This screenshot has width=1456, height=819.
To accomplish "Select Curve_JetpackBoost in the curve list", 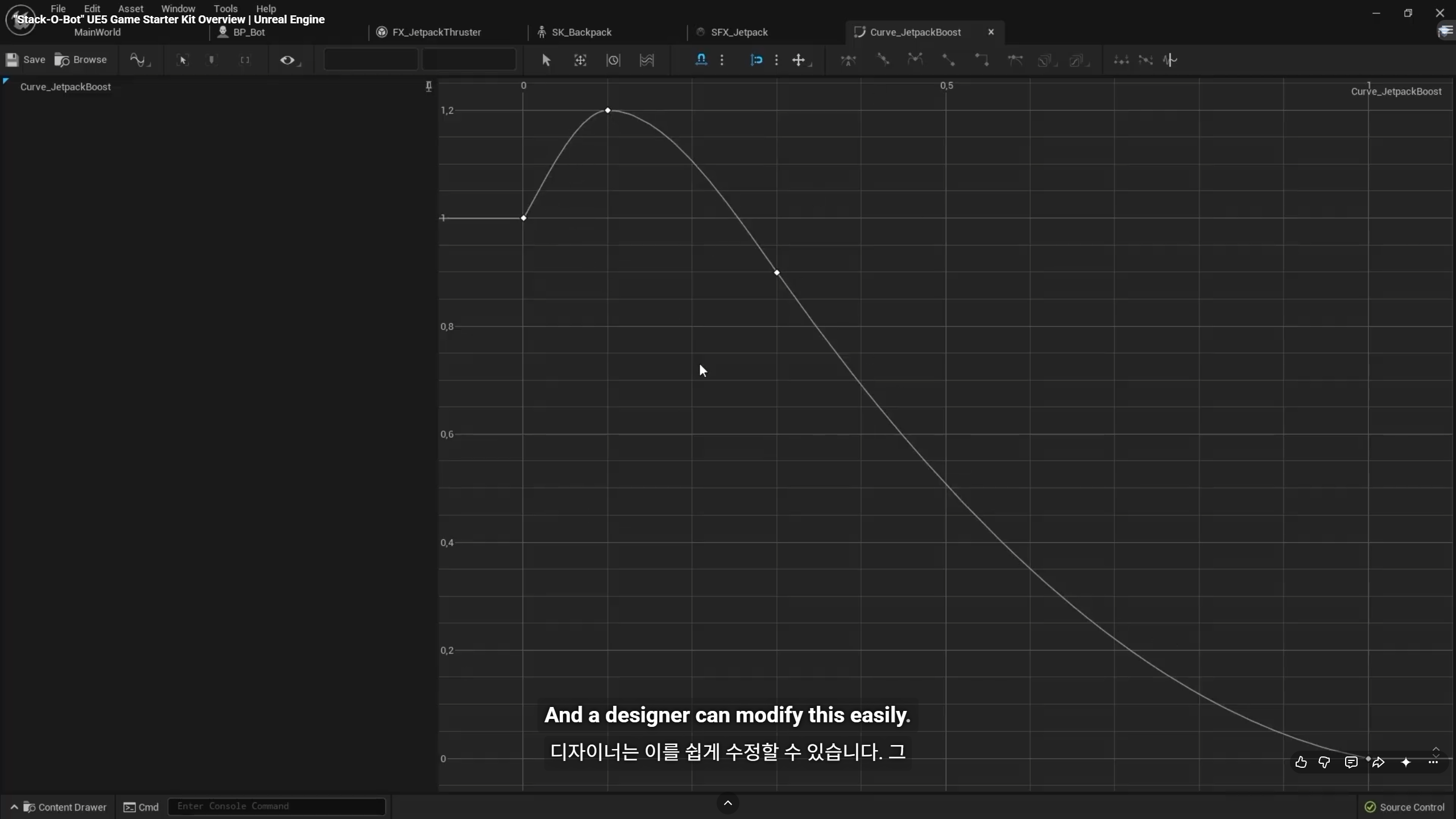I will point(65,86).
